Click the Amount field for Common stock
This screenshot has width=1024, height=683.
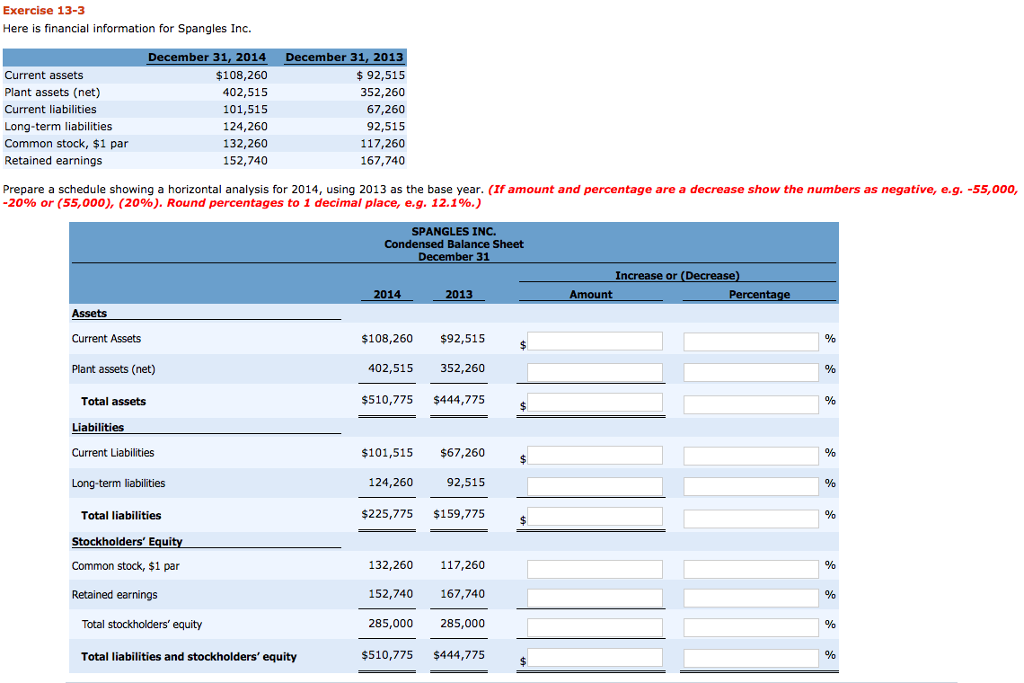coord(595,566)
